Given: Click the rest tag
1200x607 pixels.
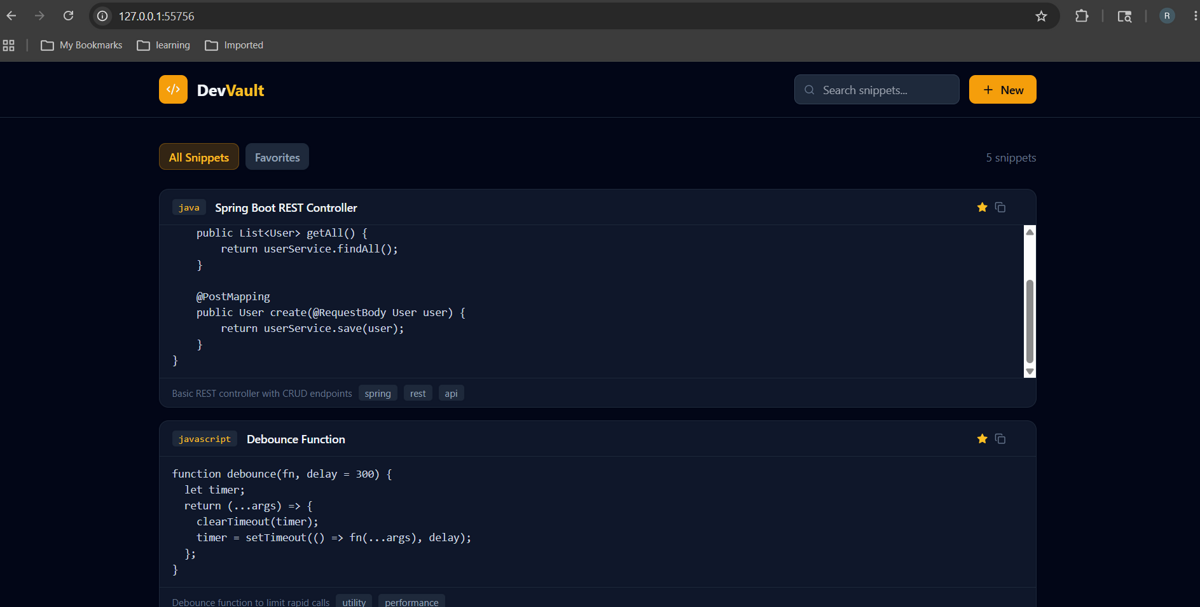Looking at the screenshot, I should 418,393.
